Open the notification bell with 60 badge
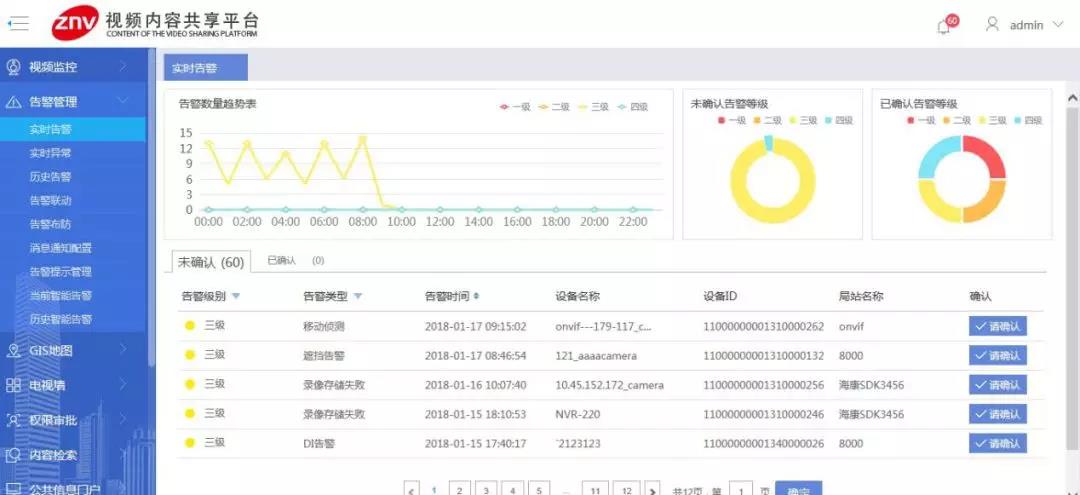Image resolution: width=1080 pixels, height=495 pixels. 943,26
